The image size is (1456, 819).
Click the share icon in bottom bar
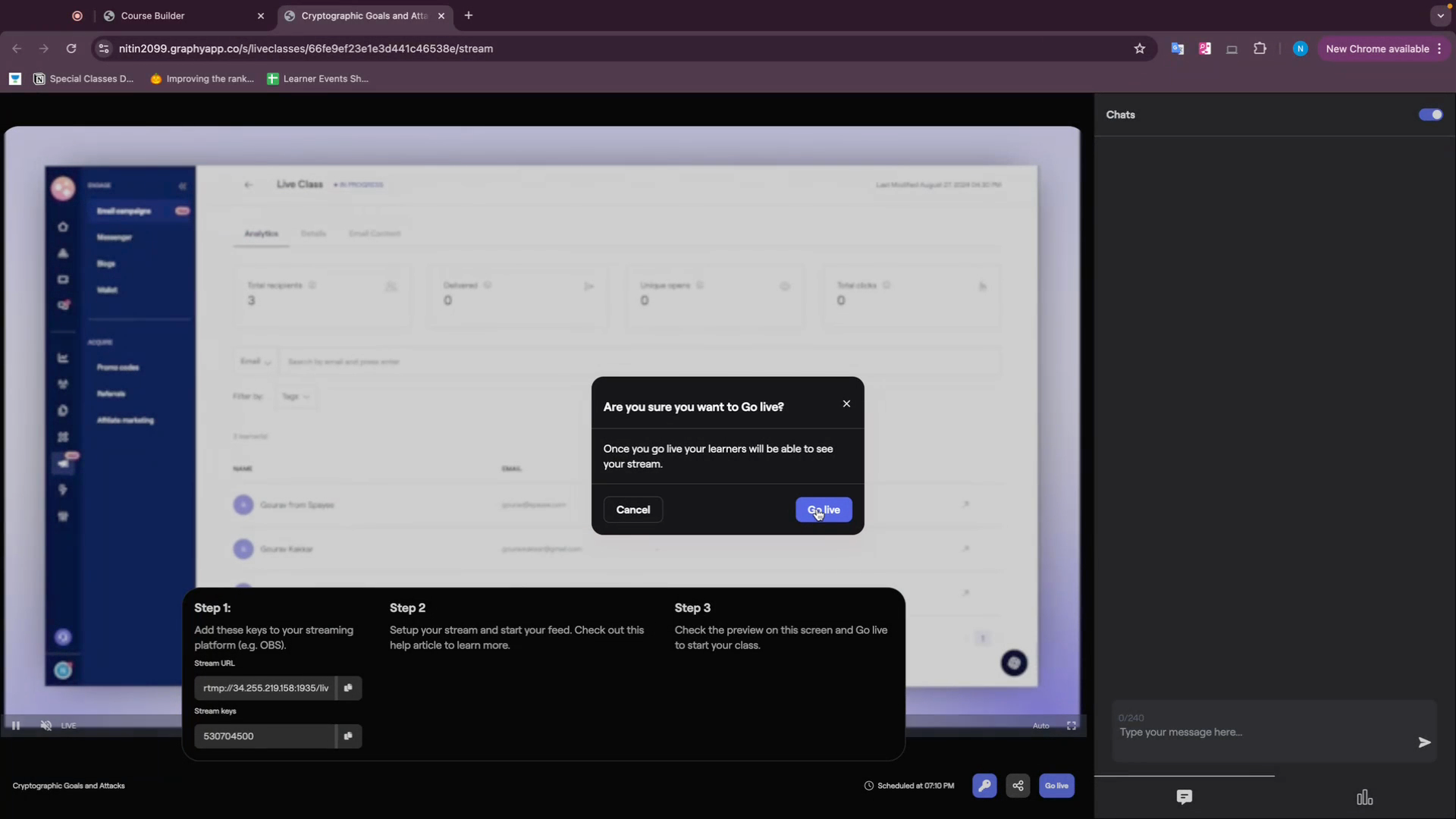pyautogui.click(x=1018, y=786)
